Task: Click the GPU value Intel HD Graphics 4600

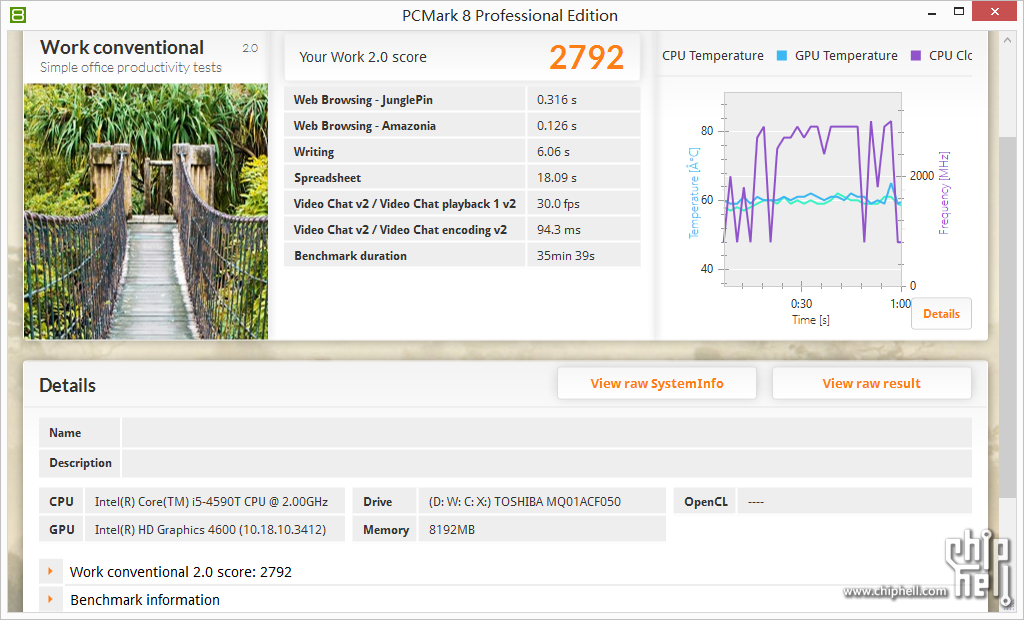Action: click(x=210, y=529)
